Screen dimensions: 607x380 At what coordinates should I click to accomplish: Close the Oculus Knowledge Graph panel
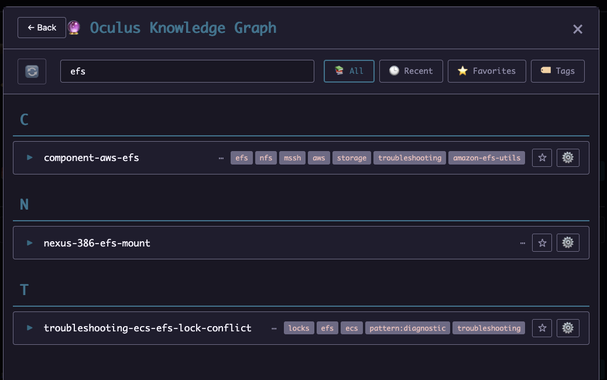pos(578,29)
